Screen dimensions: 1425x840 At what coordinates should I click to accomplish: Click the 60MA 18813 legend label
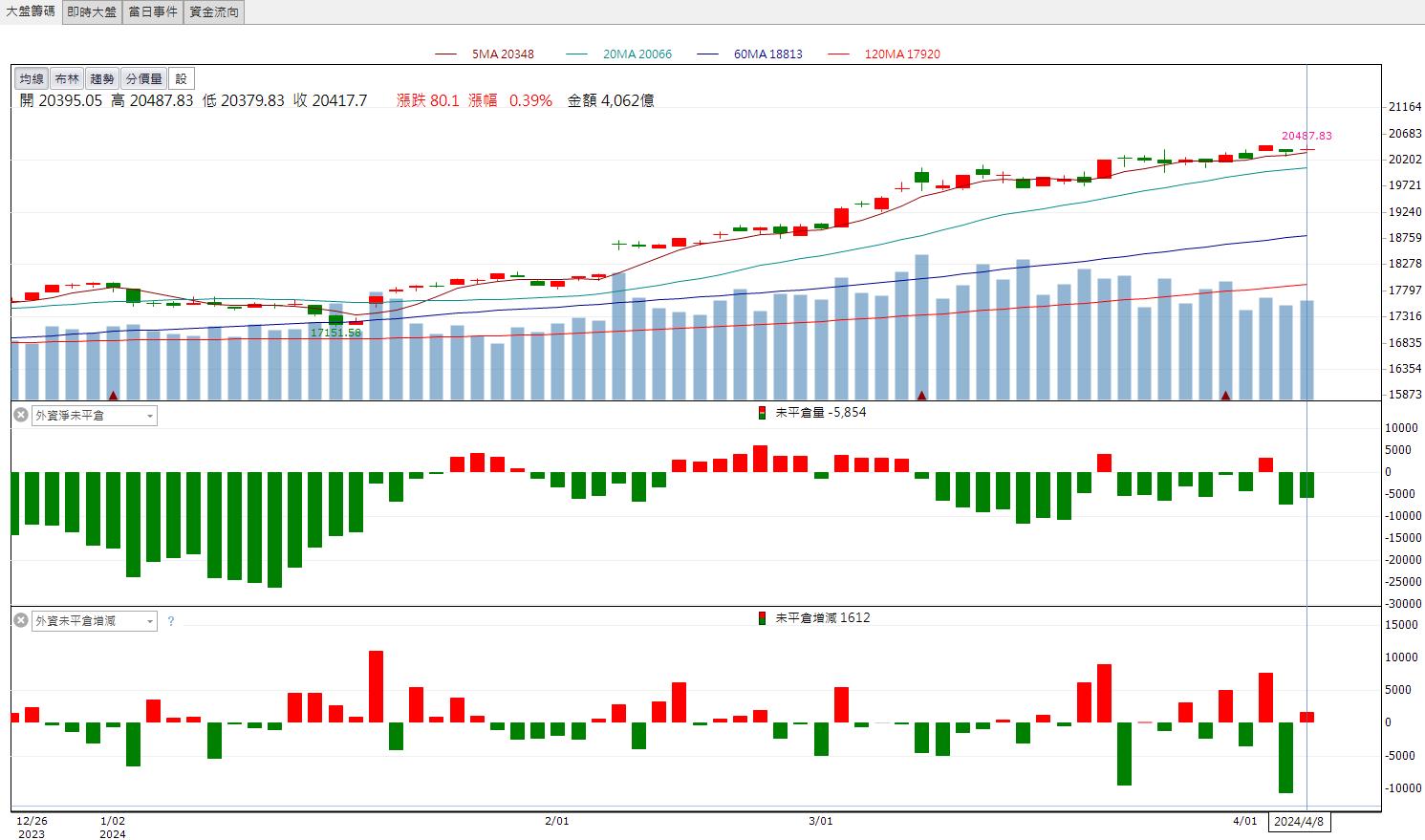[768, 54]
